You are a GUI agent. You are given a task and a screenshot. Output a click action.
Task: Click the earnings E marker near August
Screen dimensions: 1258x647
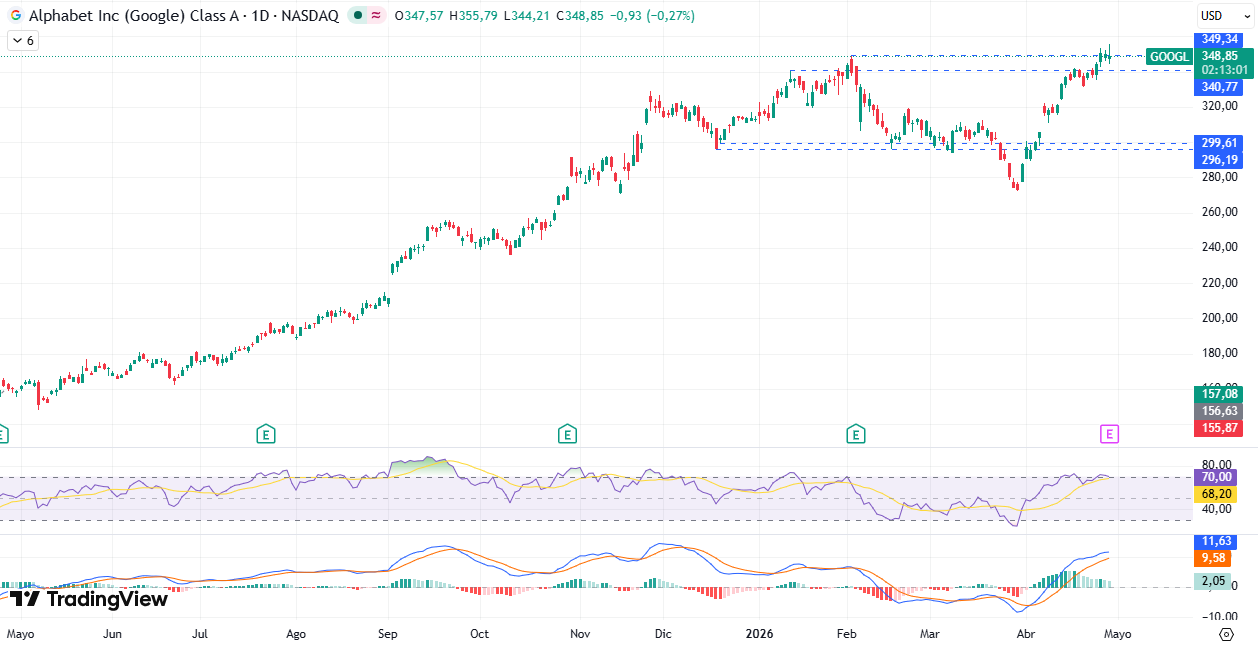click(x=265, y=433)
